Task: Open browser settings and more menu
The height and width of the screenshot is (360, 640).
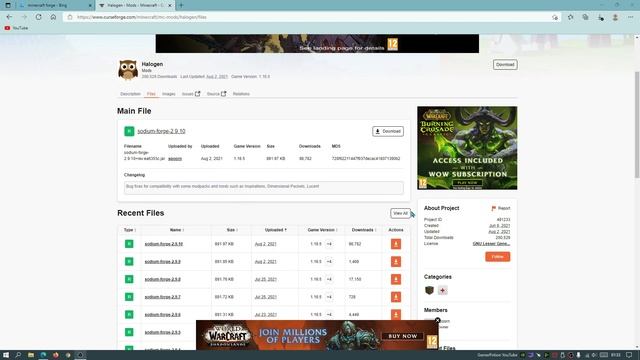Action: click(x=631, y=17)
